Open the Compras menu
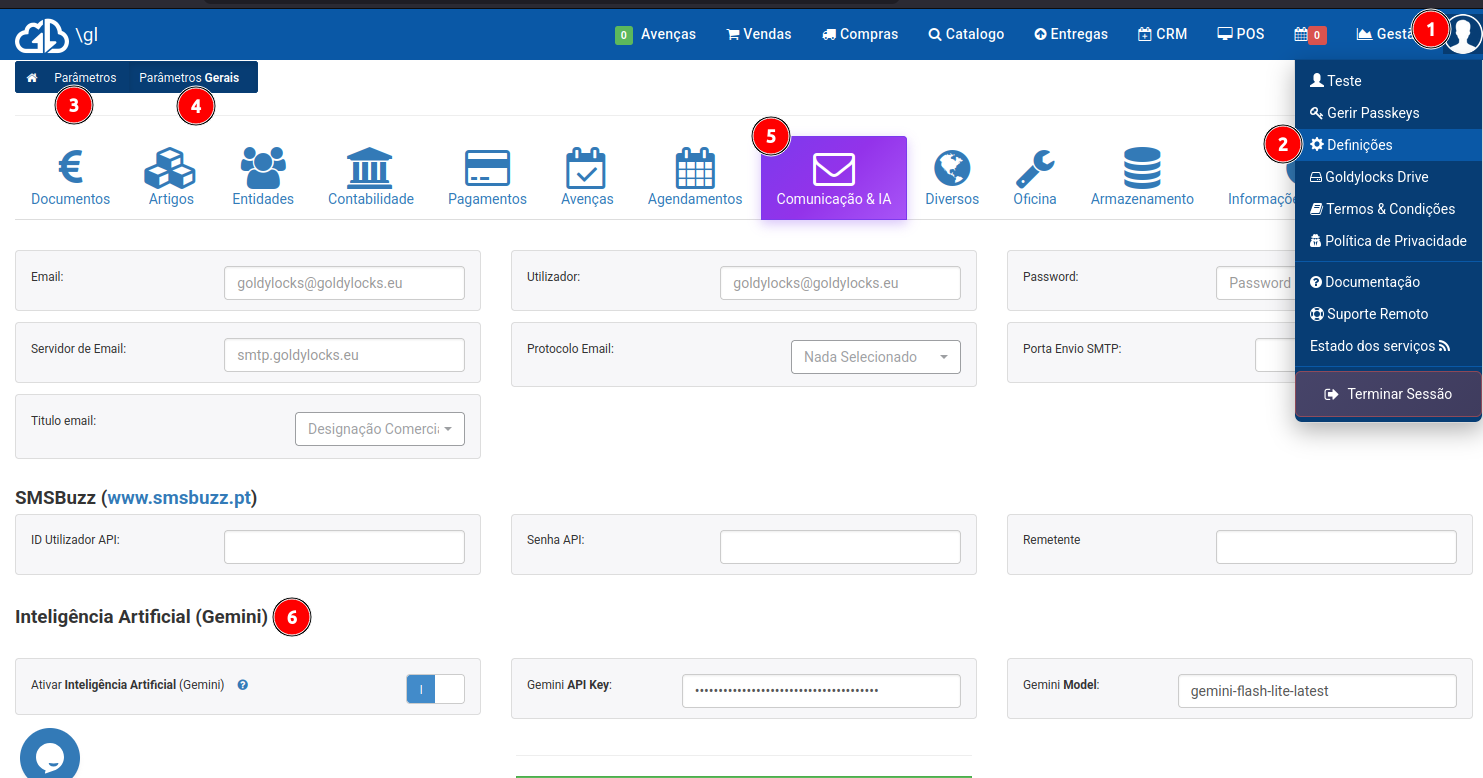The width and height of the screenshot is (1483, 778). point(860,34)
